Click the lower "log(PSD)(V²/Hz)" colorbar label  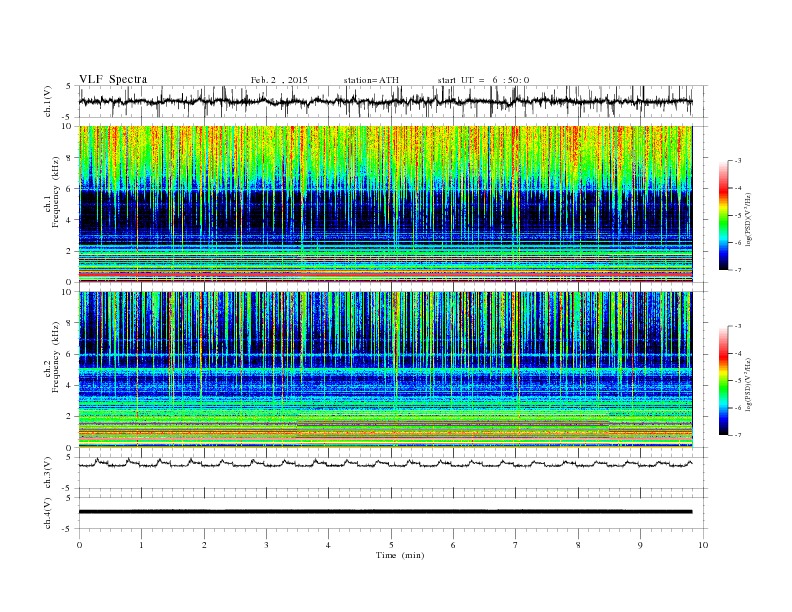[x=748, y=385]
